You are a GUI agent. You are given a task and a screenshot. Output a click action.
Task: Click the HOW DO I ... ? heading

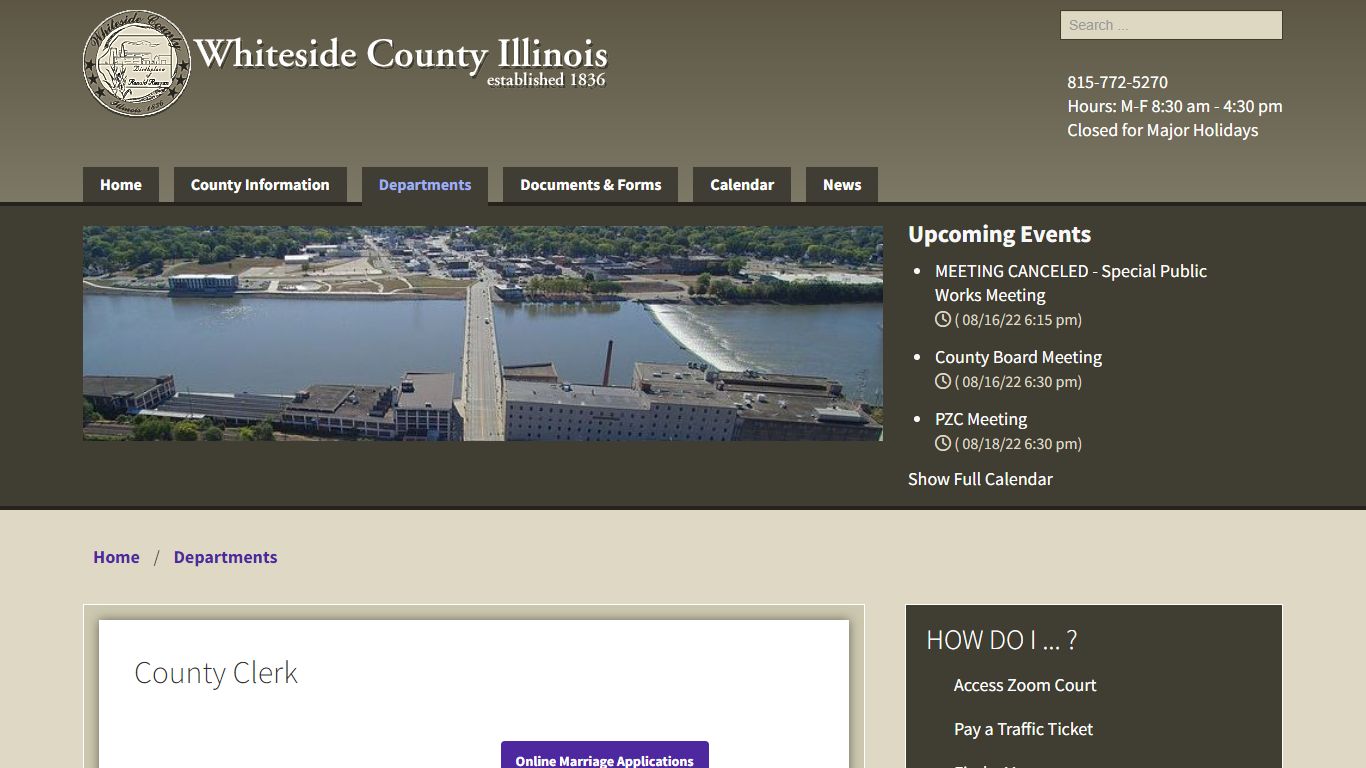(1001, 640)
